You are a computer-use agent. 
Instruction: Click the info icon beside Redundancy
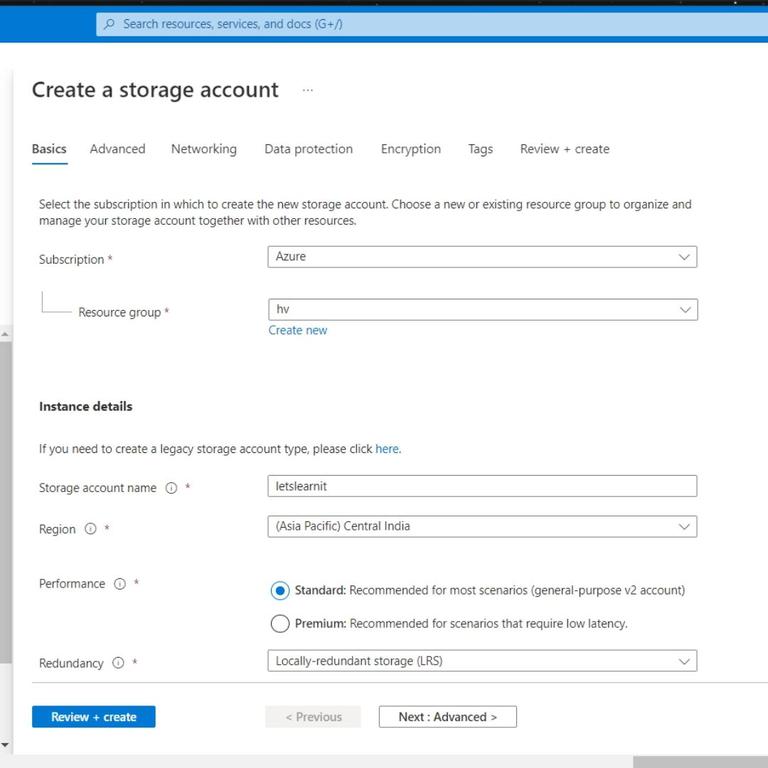118,663
